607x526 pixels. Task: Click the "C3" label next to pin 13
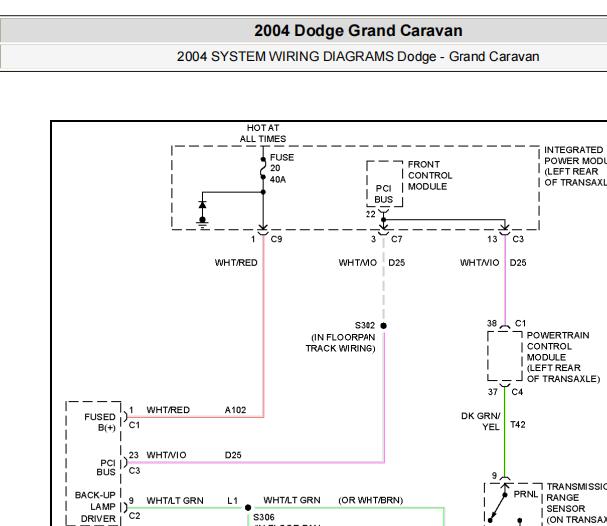518,239
